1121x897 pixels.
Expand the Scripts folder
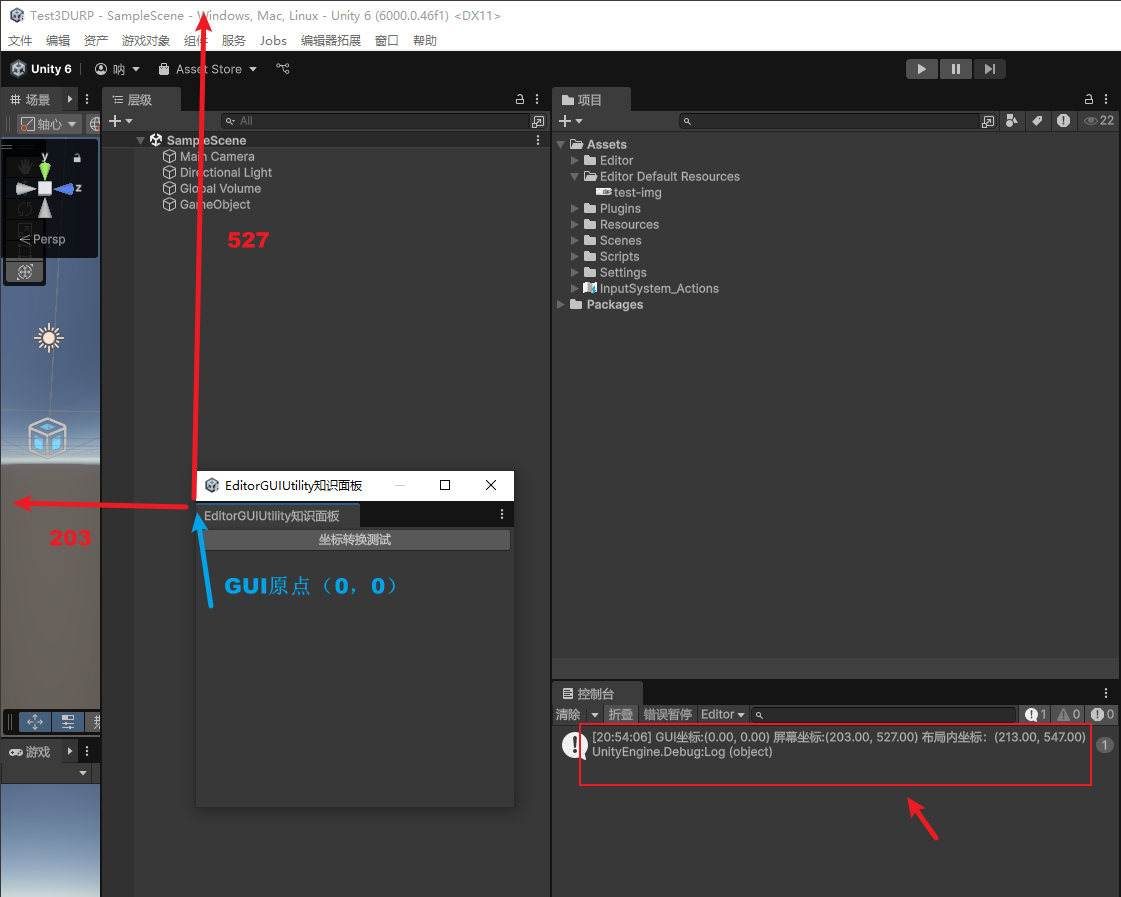[575, 257]
